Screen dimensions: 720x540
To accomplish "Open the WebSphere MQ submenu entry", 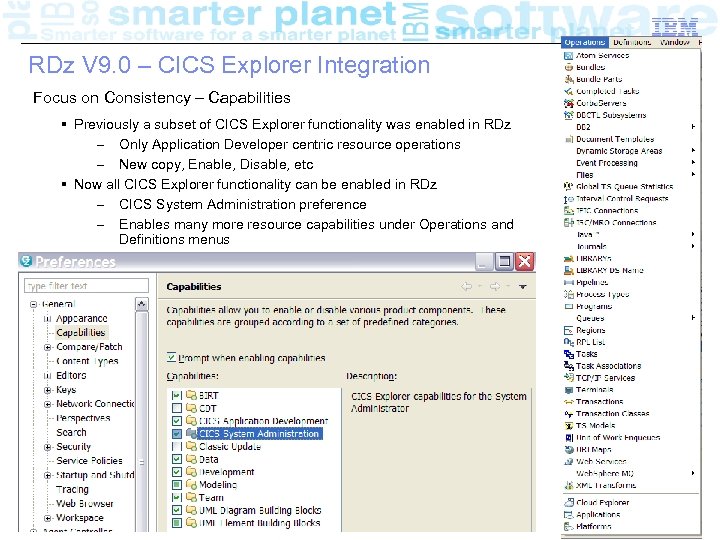I will tap(632, 473).
